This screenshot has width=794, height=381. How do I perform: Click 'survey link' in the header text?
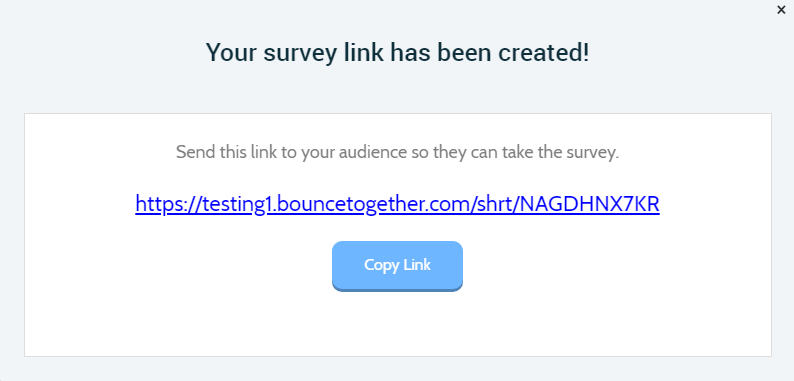click(x=324, y=52)
